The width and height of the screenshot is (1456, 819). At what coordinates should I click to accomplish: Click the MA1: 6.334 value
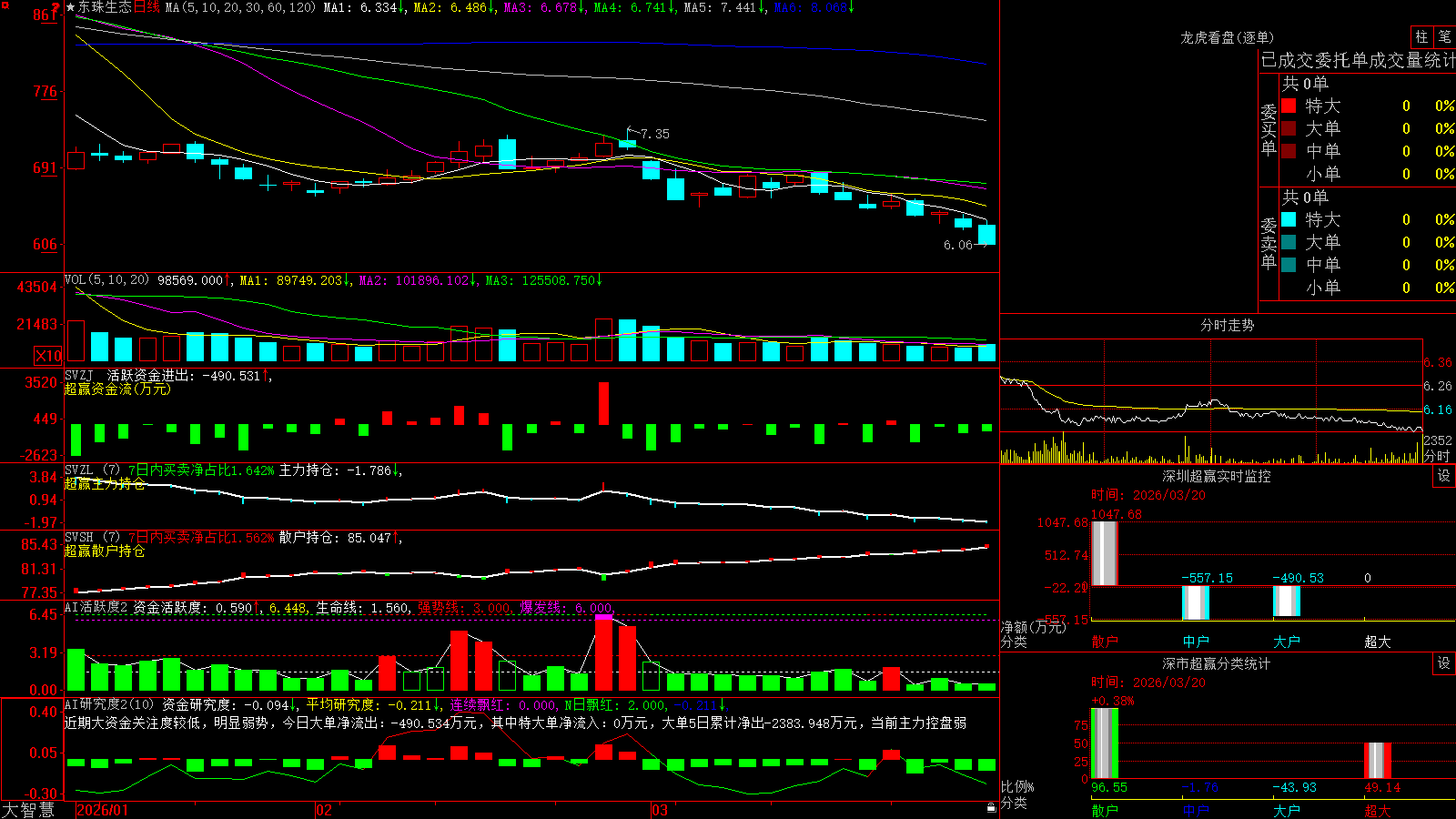364,7
